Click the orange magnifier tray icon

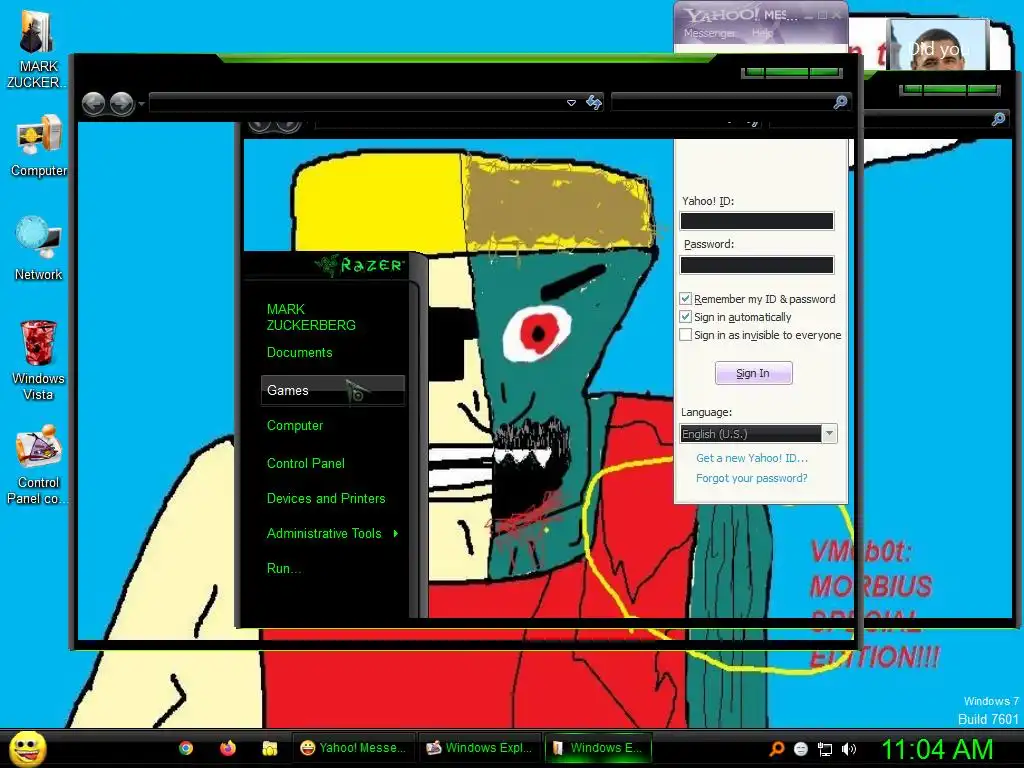pos(776,749)
